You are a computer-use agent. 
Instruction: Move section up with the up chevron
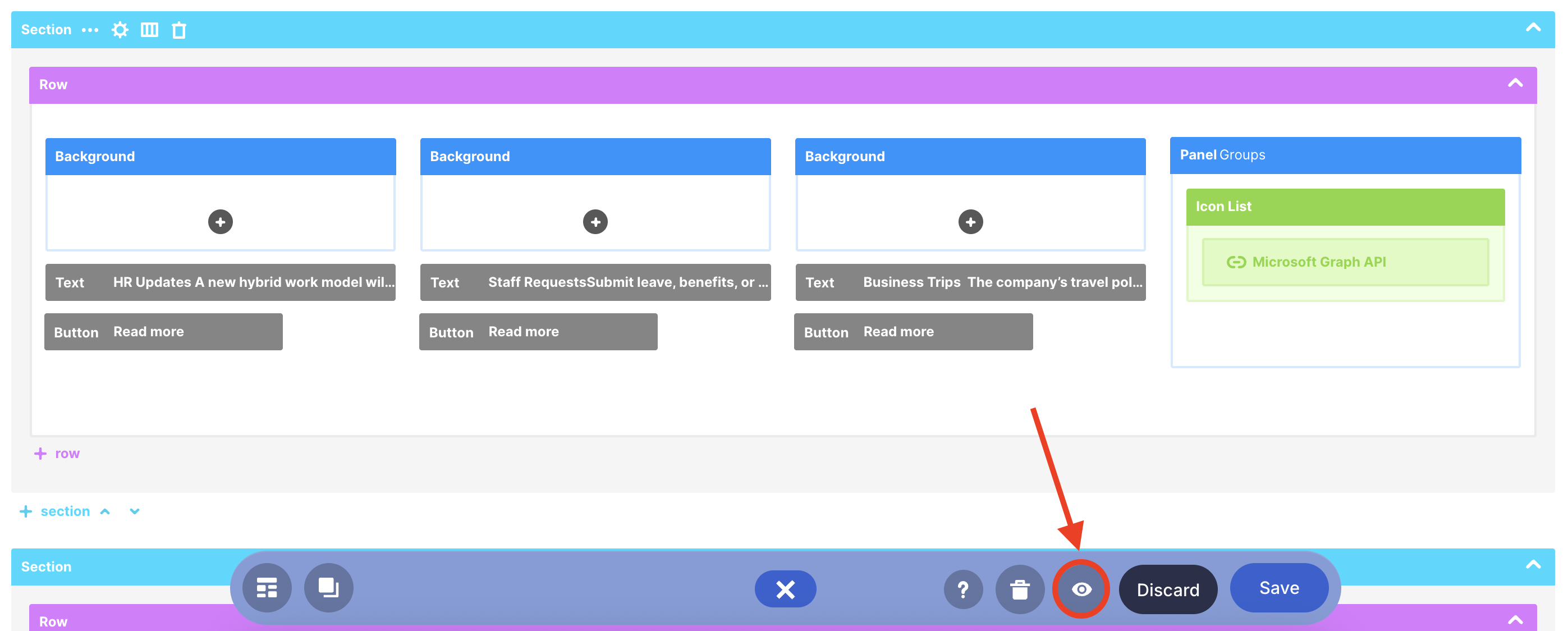click(106, 511)
